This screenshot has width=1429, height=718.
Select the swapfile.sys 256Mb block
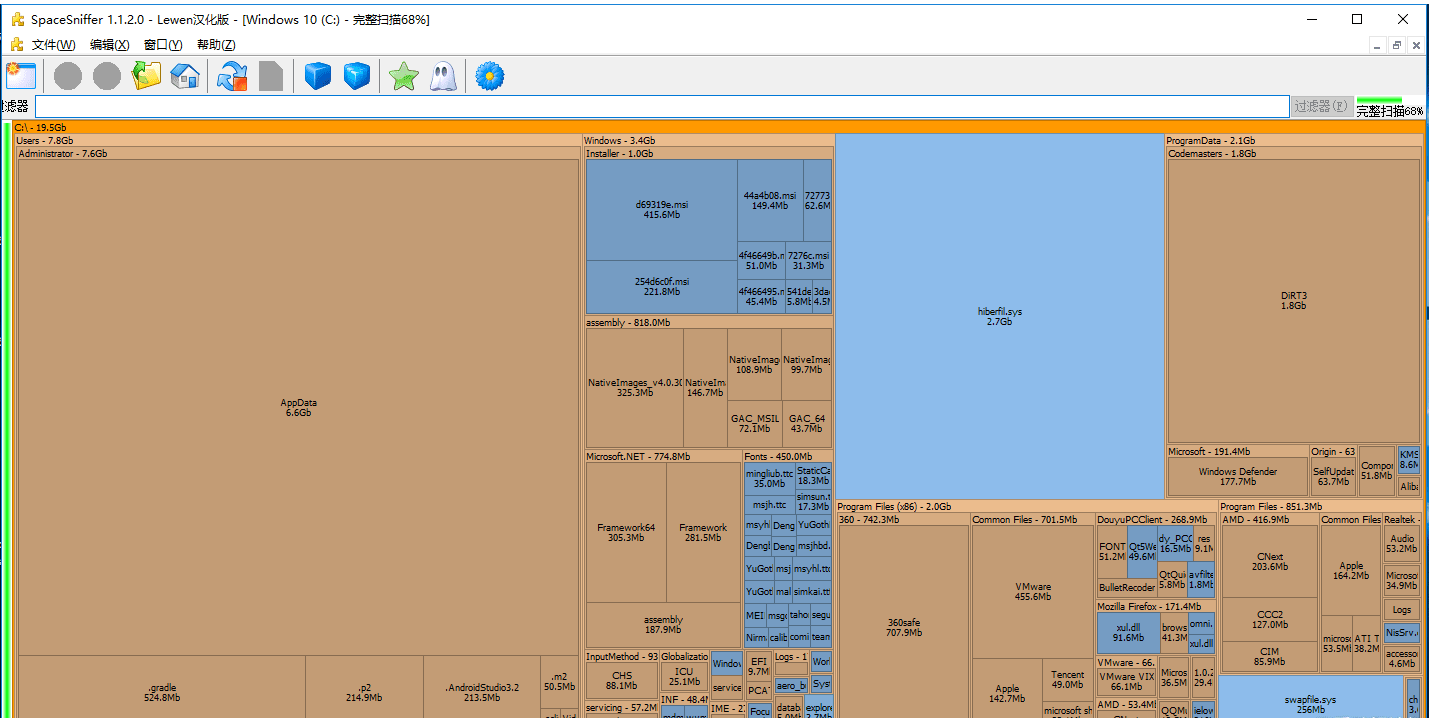click(x=1311, y=699)
